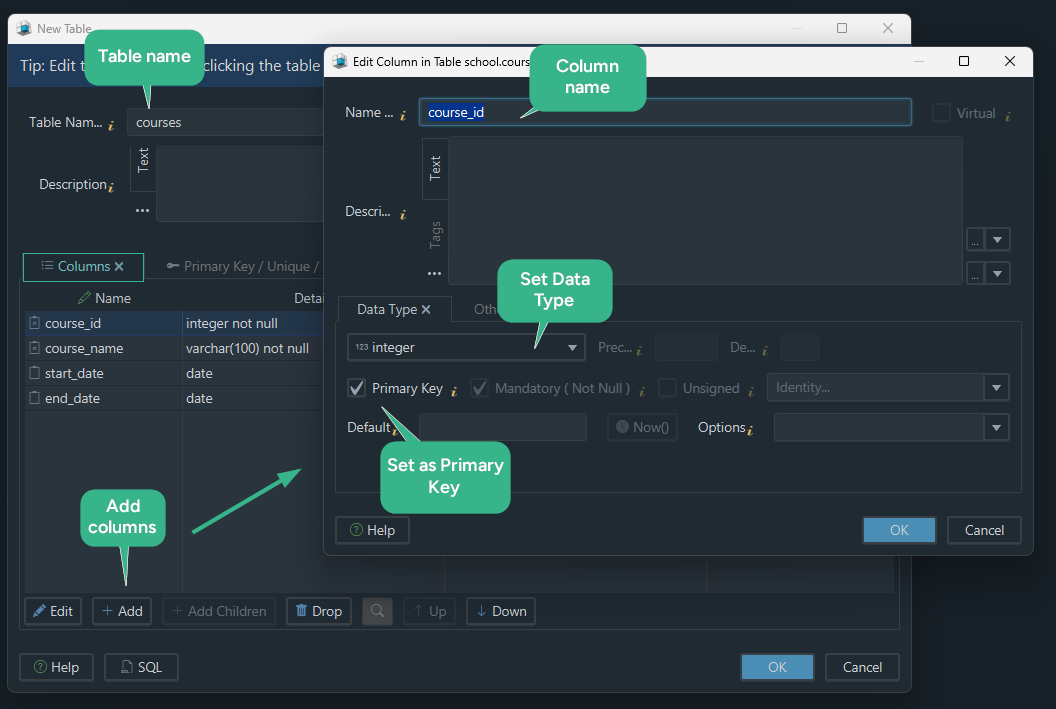Click the column icon of the end_date row
This screenshot has height=709, width=1056.
(x=34, y=398)
